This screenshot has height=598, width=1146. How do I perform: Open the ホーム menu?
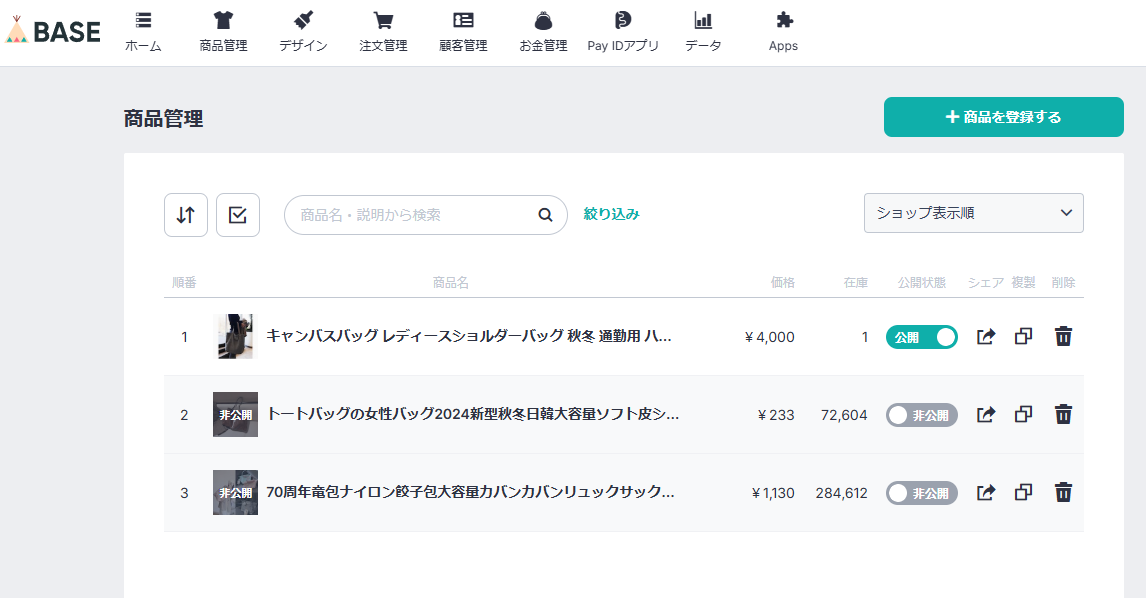pos(143,32)
